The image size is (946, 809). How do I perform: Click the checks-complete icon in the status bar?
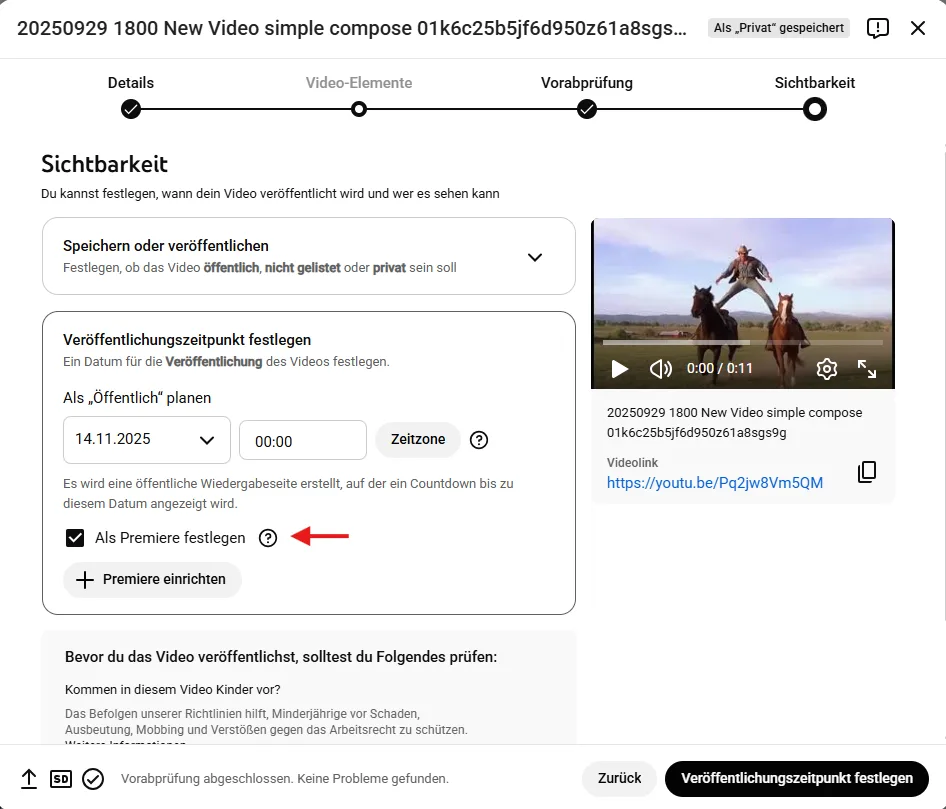[93, 778]
